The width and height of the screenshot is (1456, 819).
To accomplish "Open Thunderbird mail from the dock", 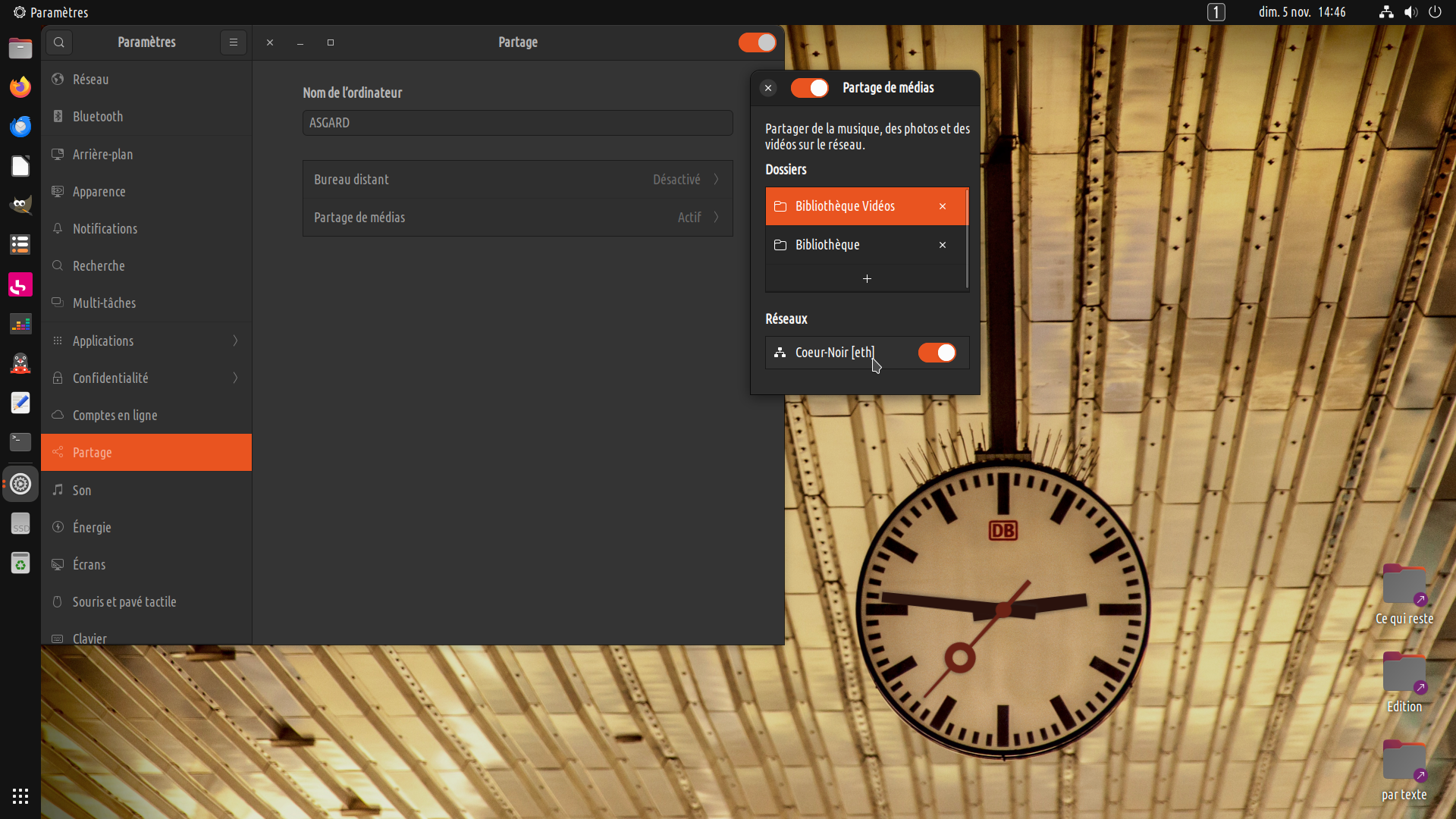I will [20, 126].
